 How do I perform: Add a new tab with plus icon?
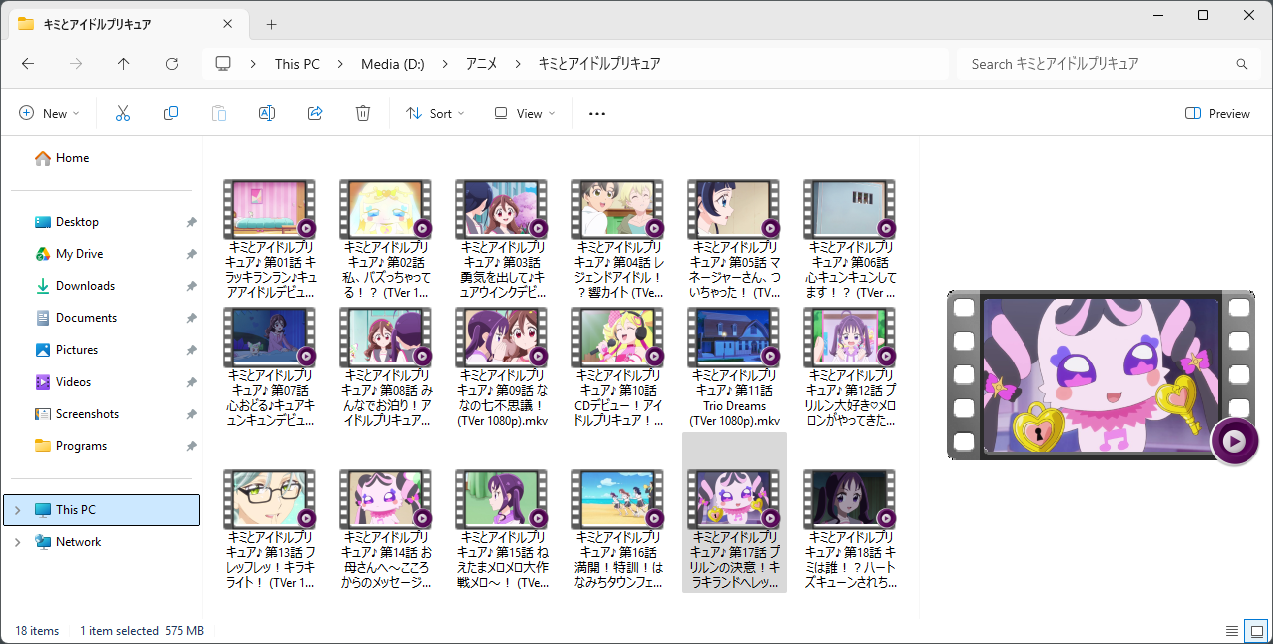[x=271, y=24]
